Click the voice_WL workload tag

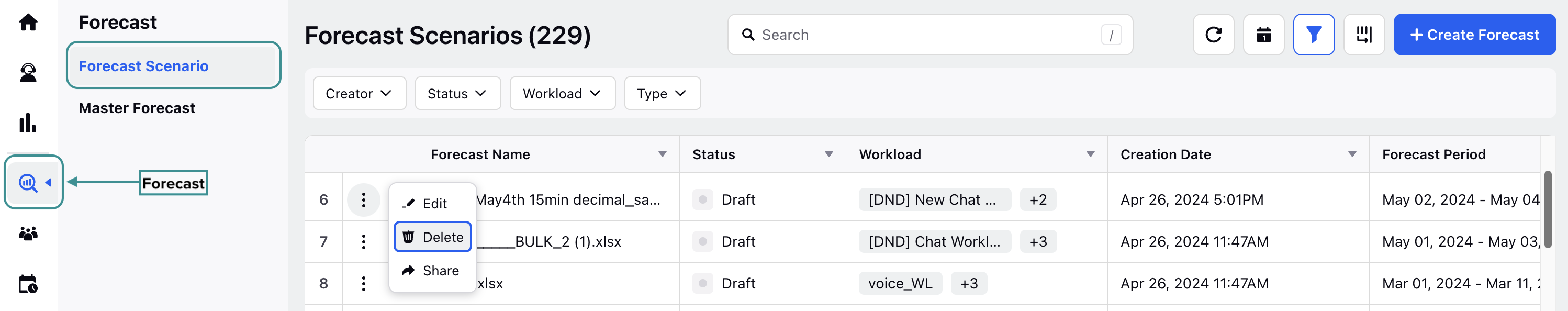pos(900,284)
